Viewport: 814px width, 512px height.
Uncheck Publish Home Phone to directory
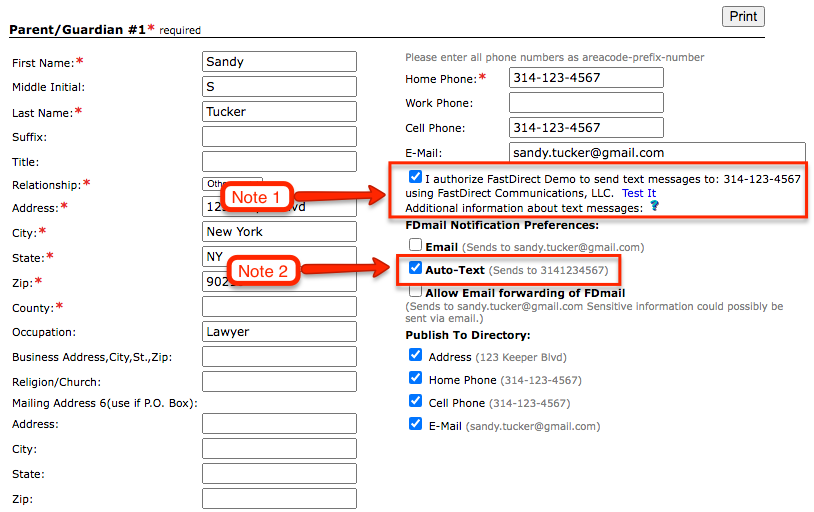coord(415,378)
